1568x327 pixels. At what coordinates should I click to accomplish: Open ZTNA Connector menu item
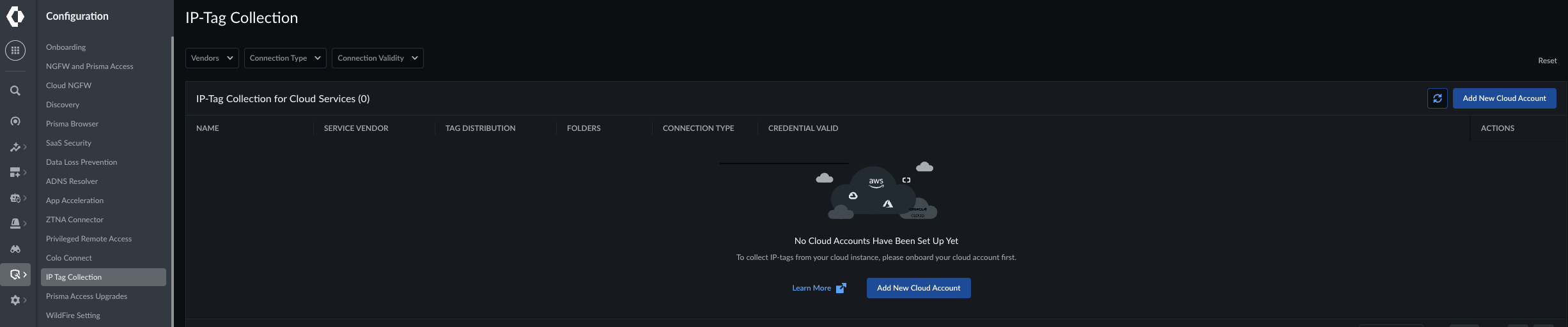click(75, 220)
